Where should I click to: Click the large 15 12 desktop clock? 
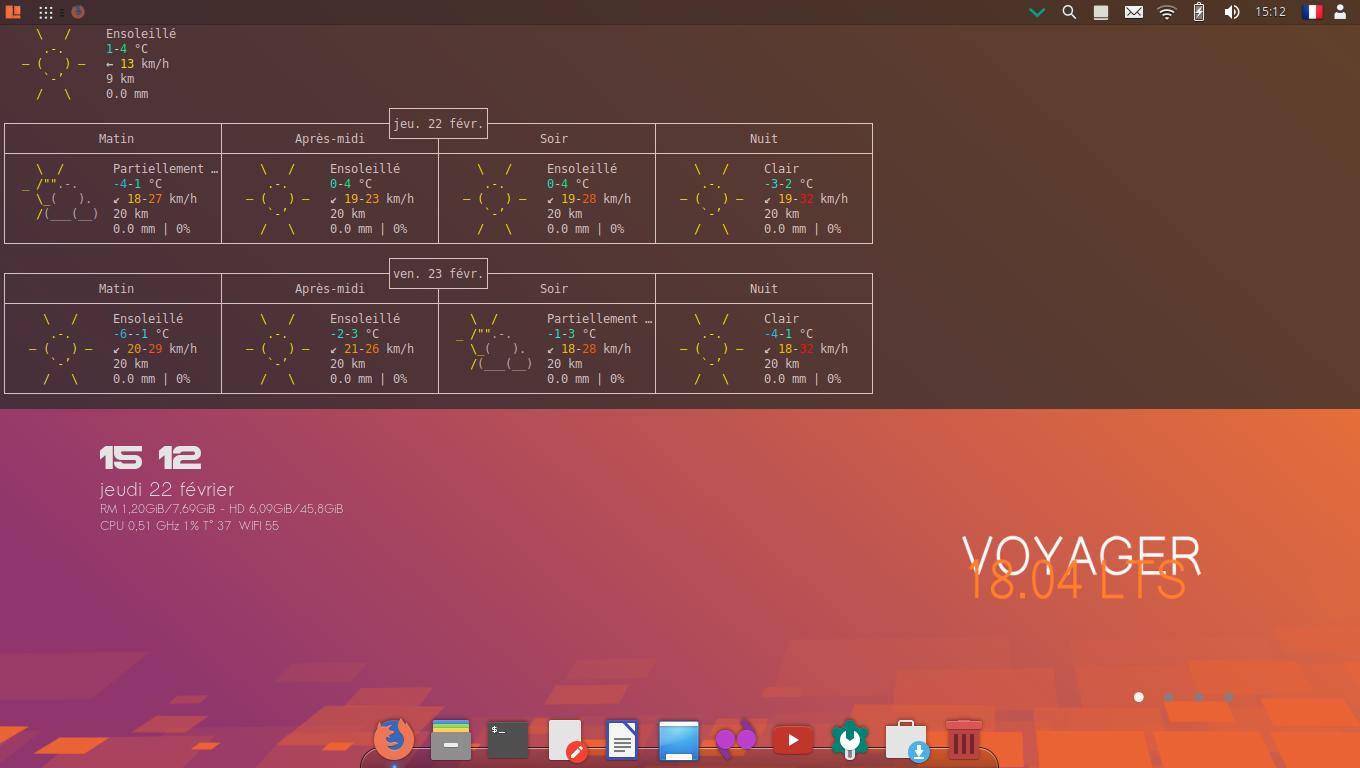(x=150, y=458)
